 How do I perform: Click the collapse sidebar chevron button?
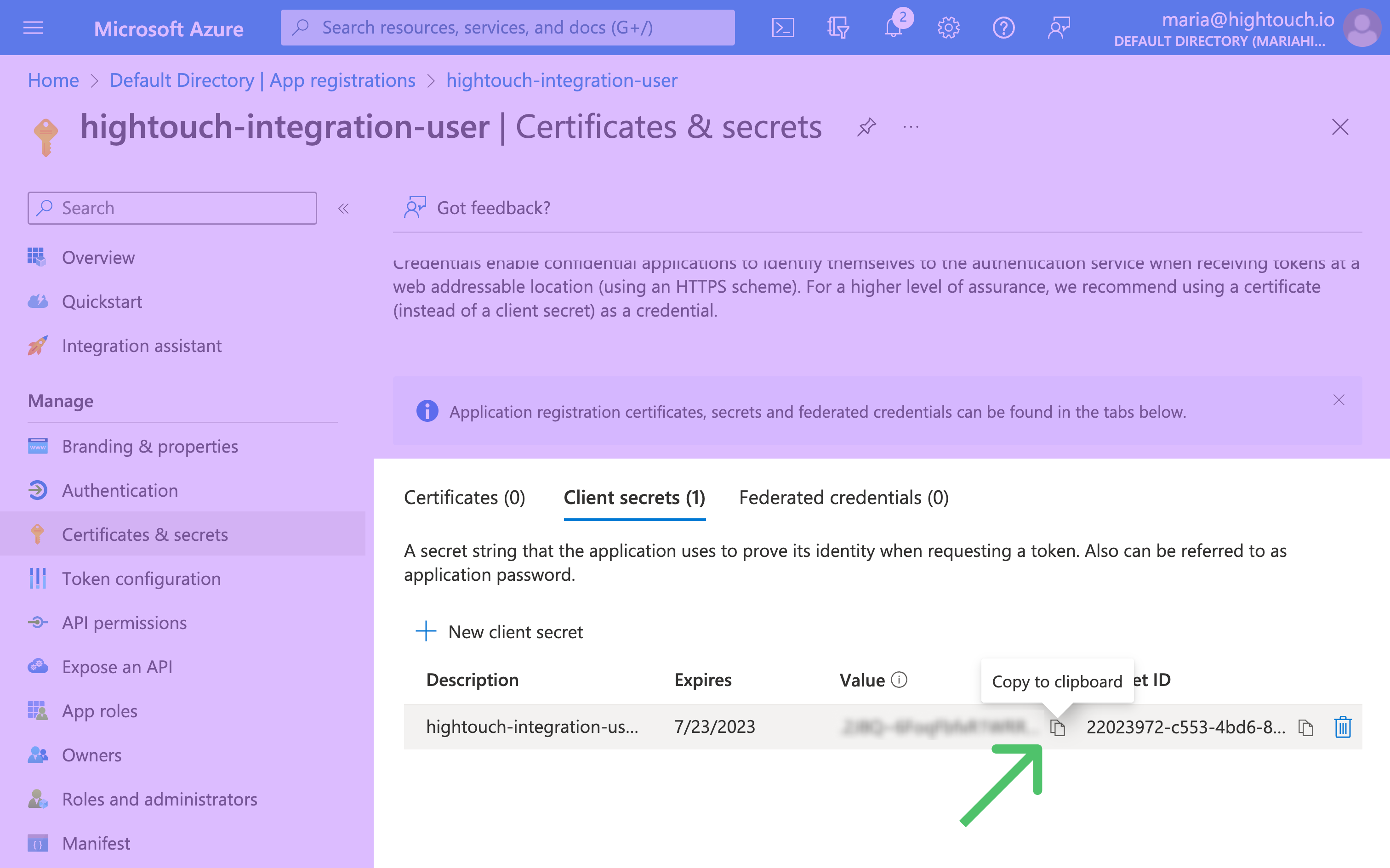(343, 208)
